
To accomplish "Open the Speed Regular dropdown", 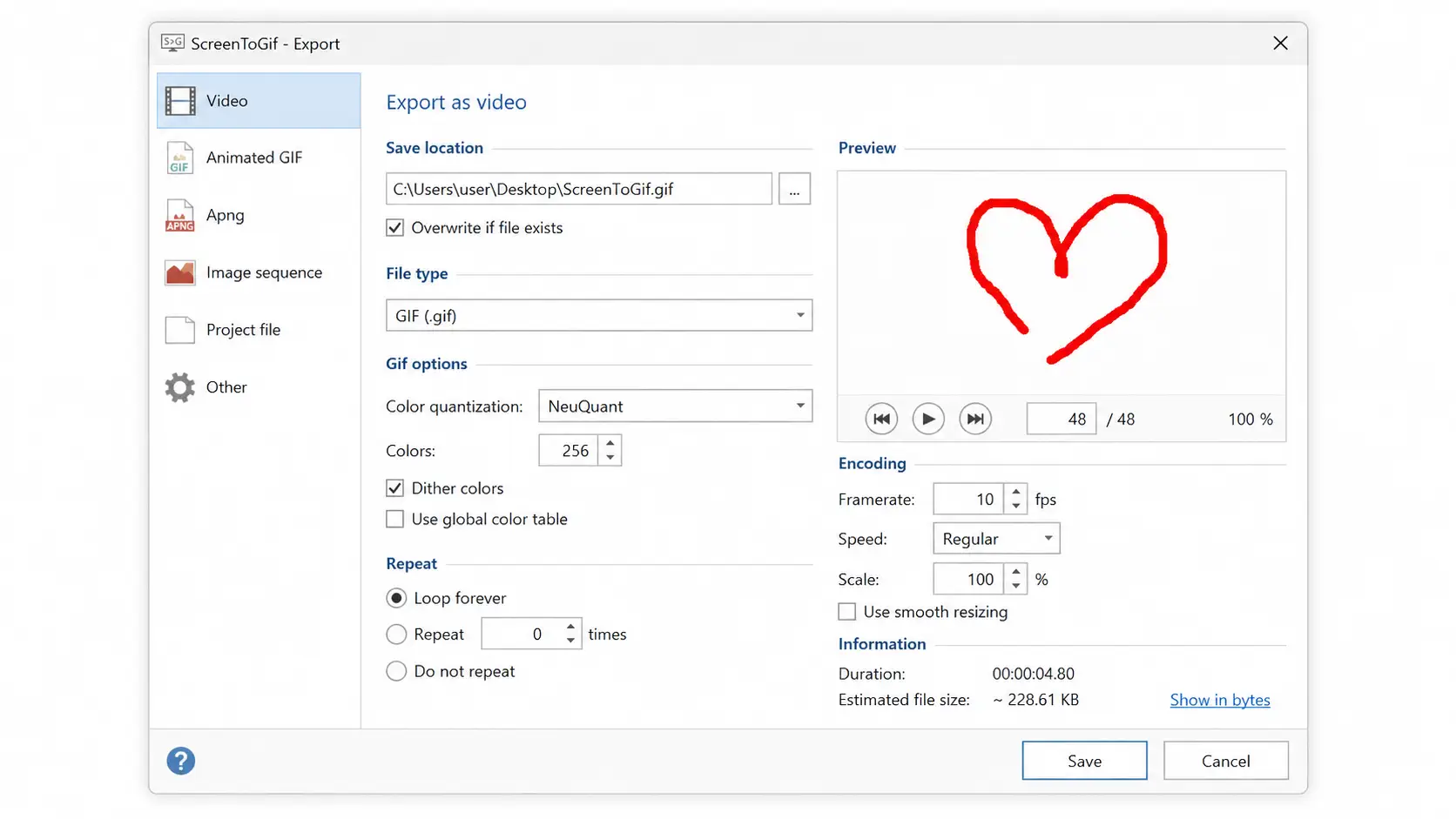I will [996, 539].
